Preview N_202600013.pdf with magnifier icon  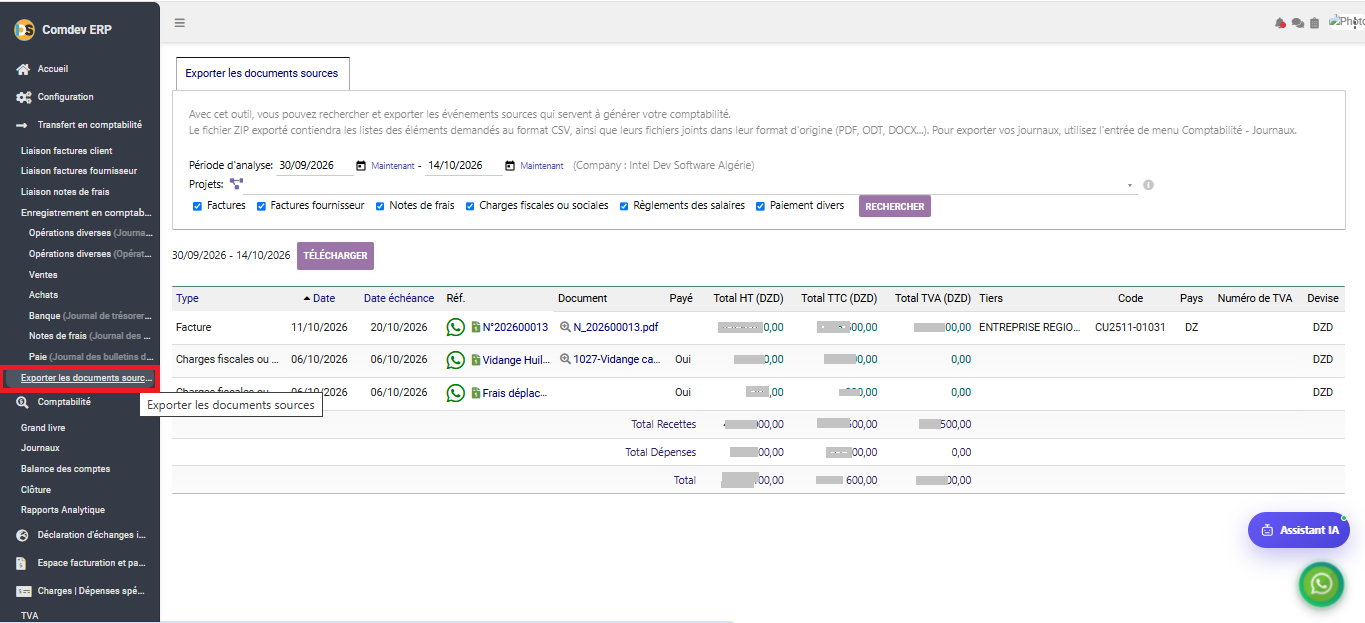565,327
